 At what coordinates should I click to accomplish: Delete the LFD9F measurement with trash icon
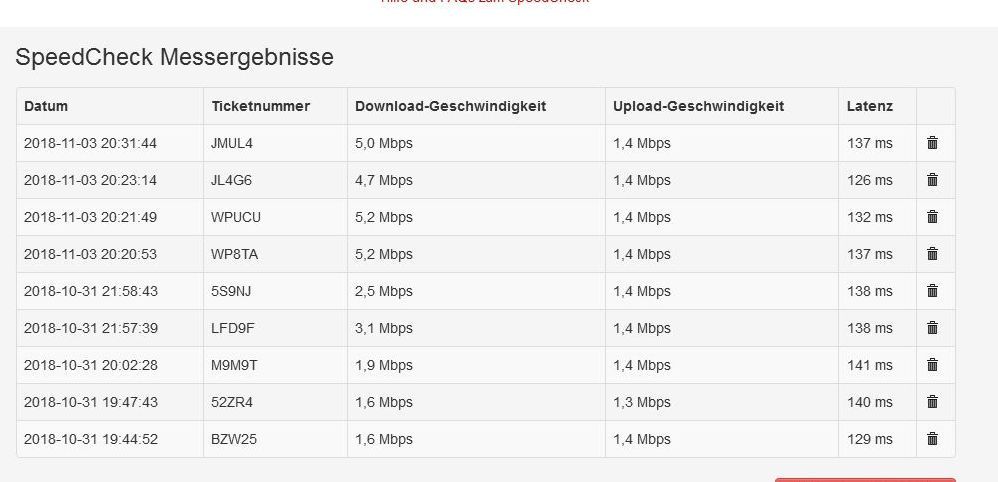[x=932, y=328]
